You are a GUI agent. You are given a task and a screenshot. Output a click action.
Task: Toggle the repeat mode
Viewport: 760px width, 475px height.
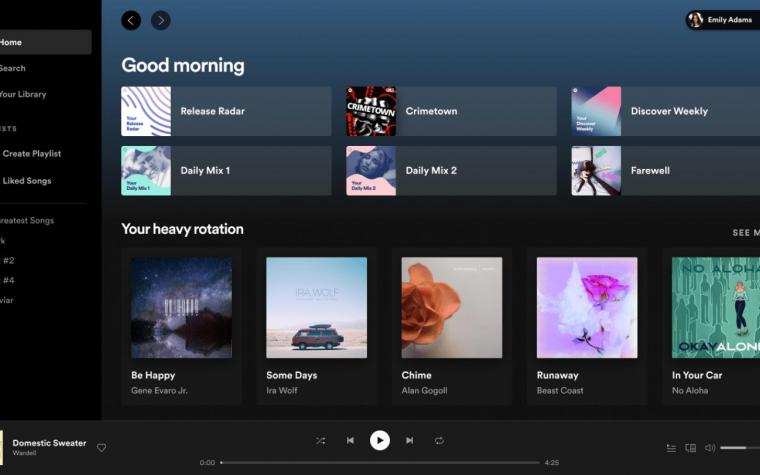coord(439,441)
